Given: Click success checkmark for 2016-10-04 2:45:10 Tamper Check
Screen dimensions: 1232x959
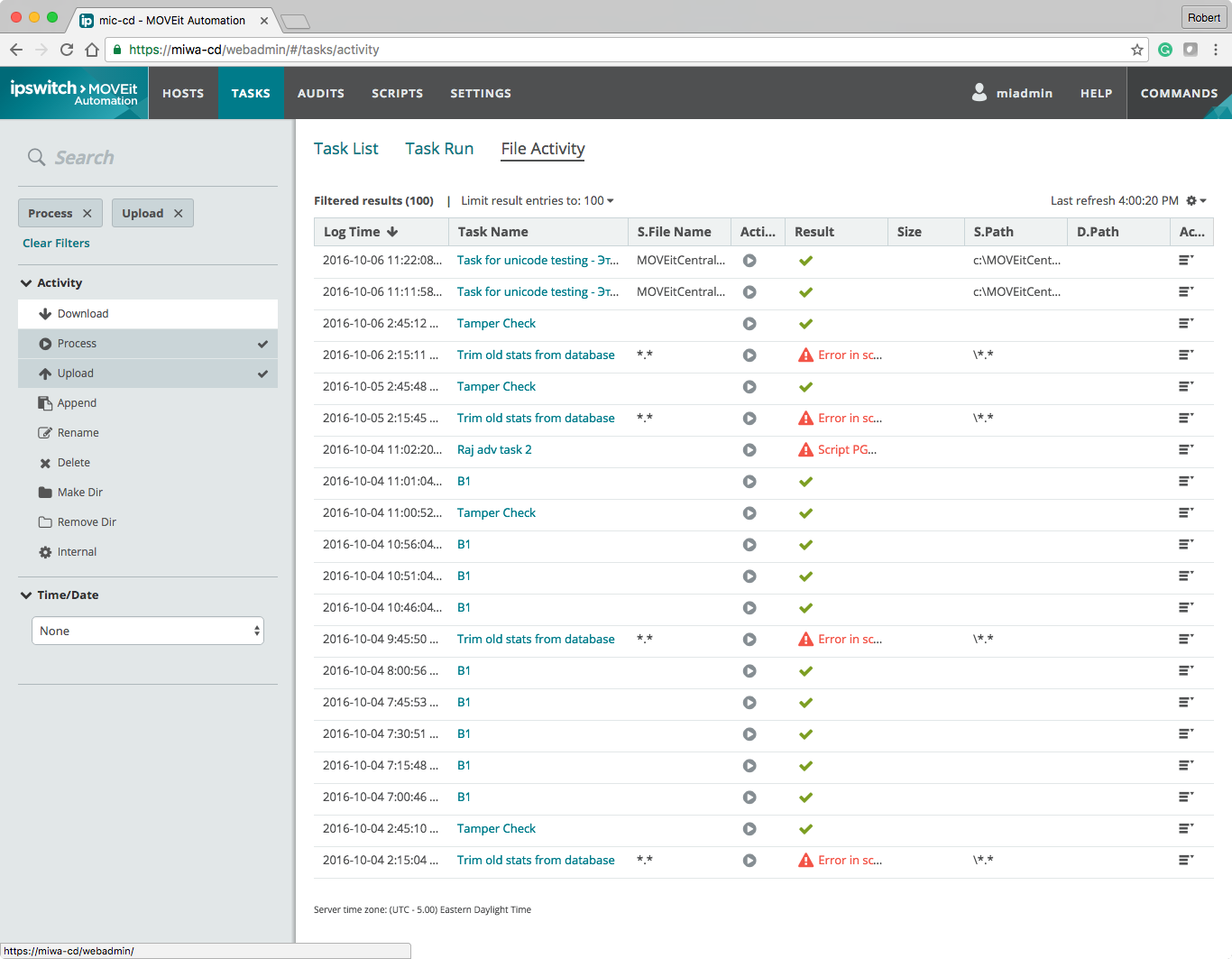Looking at the screenshot, I should click(806, 829).
